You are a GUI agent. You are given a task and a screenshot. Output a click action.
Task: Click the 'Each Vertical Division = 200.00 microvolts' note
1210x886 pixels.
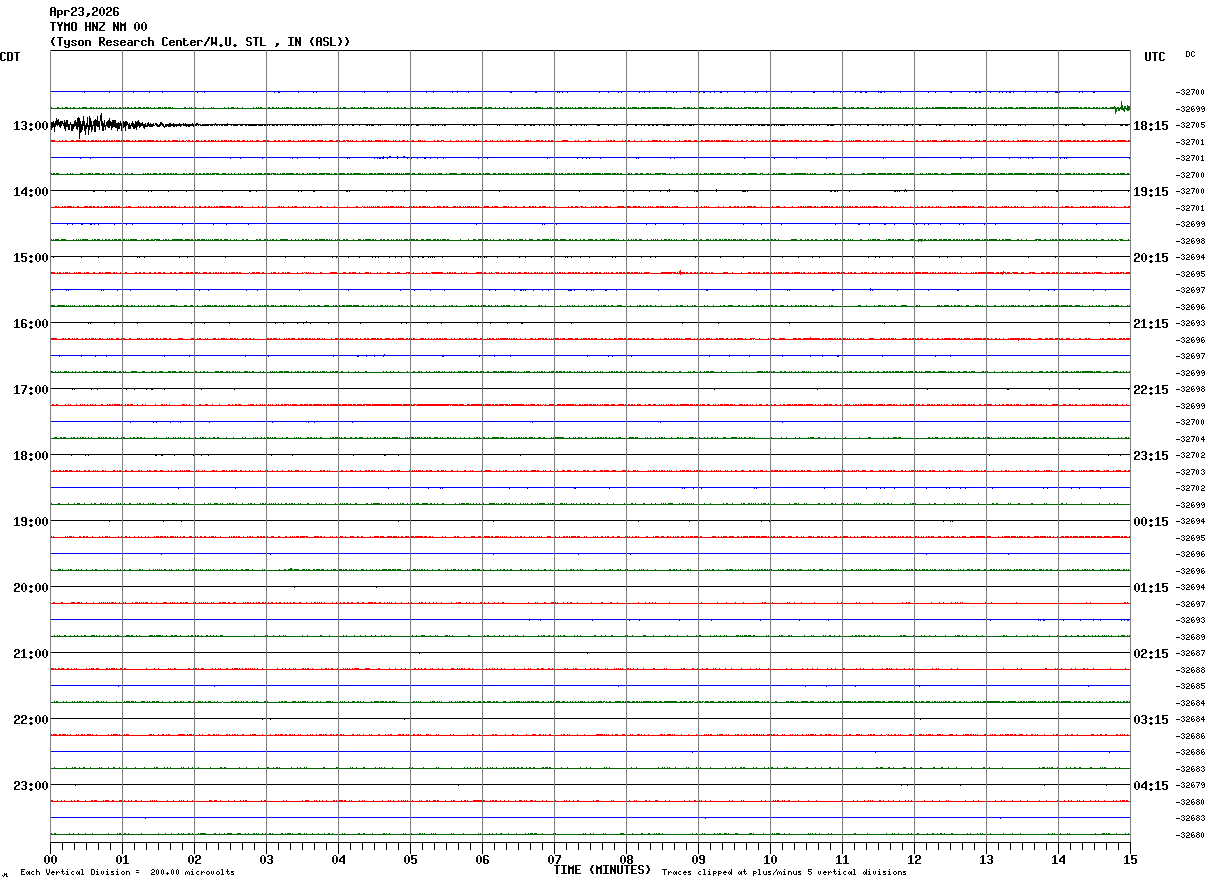(128, 873)
